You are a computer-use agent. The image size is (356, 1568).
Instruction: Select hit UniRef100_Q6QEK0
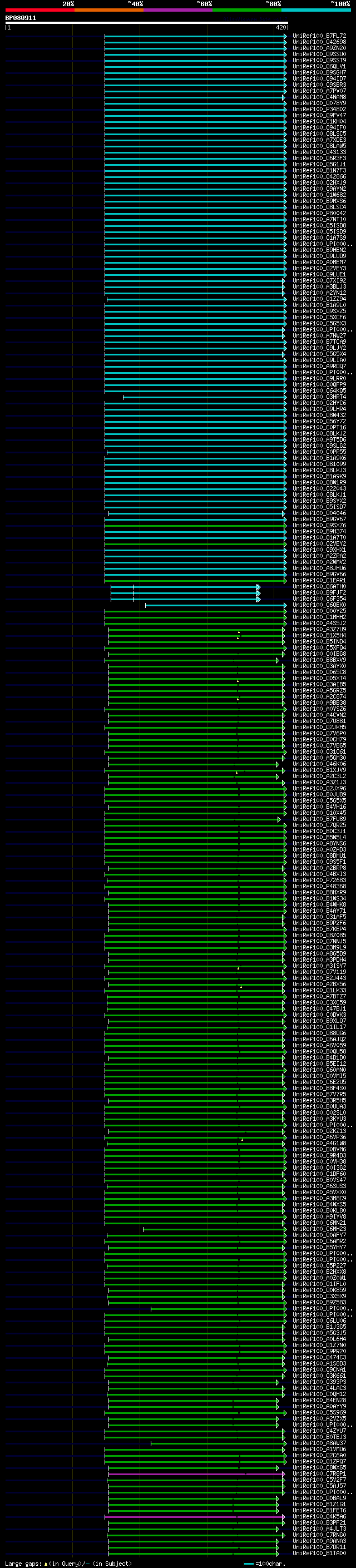pos(319,605)
